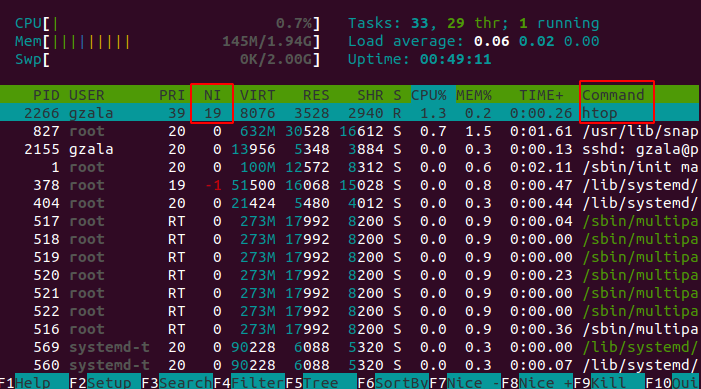Sort by RES column header
701x389 pixels.
point(316,95)
